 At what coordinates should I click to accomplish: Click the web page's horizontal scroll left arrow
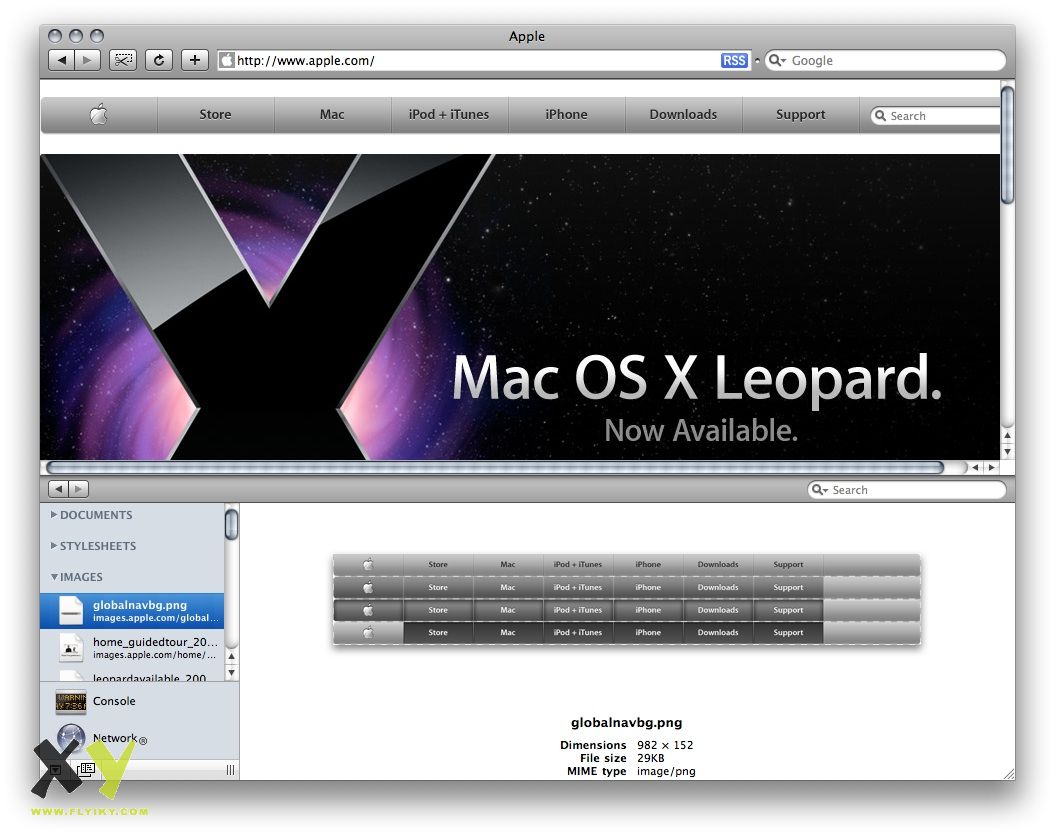975,468
